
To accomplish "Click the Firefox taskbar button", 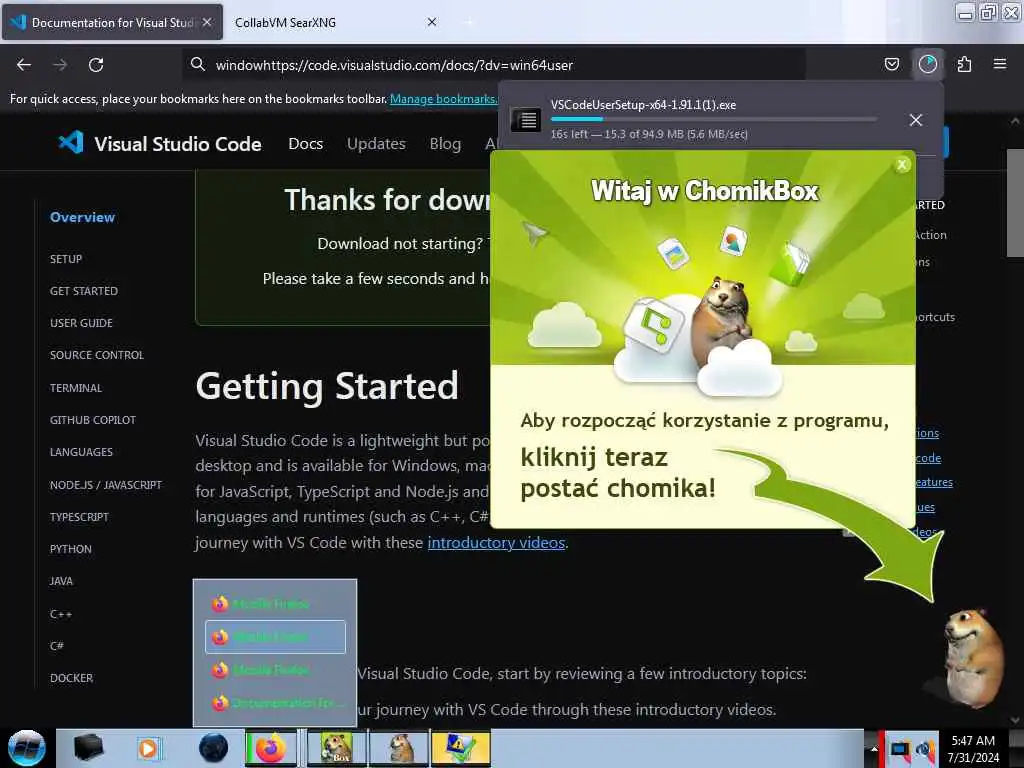I will pyautogui.click(x=271, y=748).
